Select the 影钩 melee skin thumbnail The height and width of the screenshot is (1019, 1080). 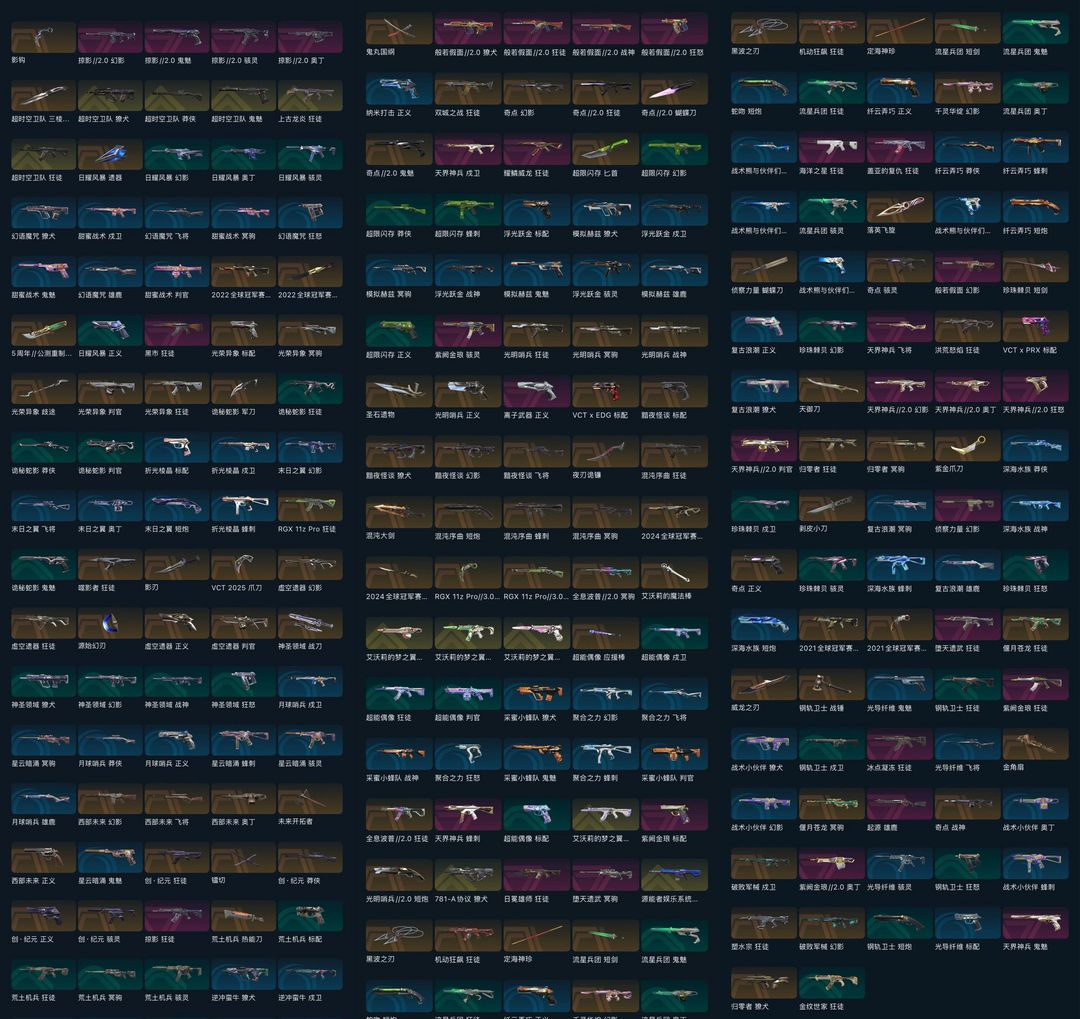tap(43, 37)
